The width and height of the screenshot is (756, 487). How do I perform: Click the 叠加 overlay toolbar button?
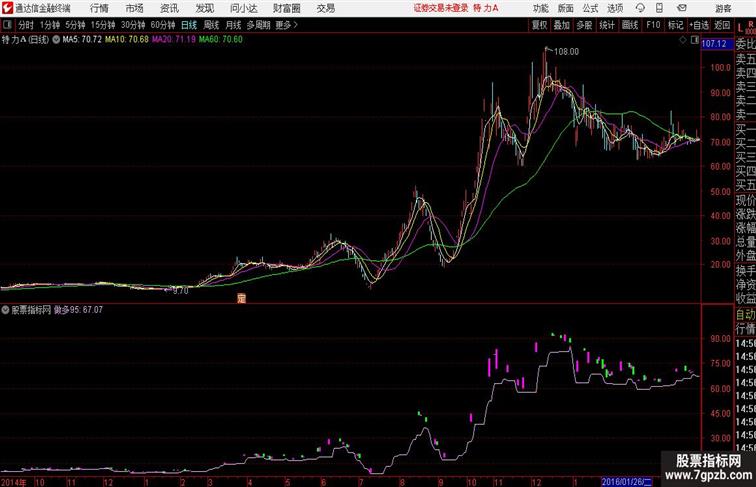click(562, 25)
